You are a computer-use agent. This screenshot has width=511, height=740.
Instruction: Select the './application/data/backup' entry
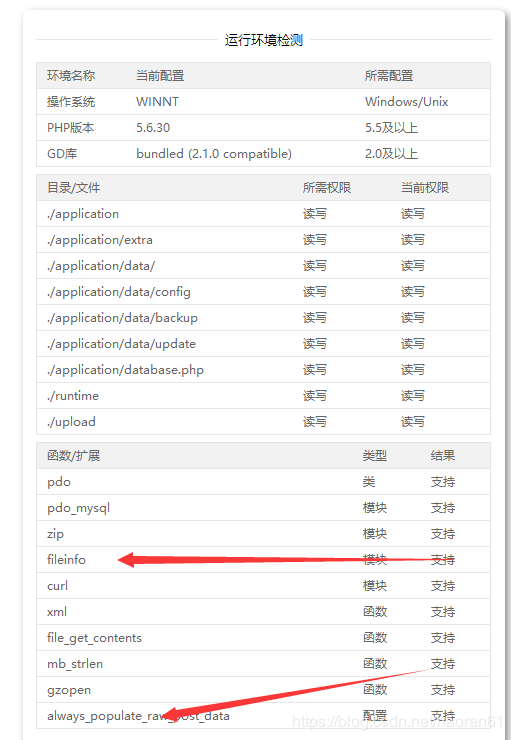pos(122,318)
